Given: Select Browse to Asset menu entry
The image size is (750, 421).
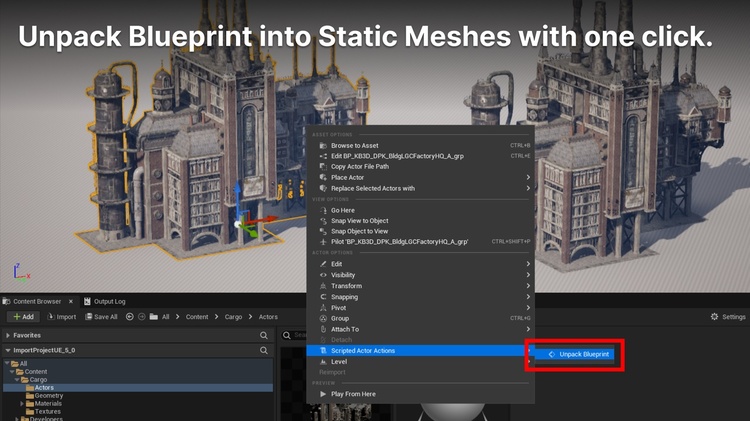Looking at the screenshot, I should coord(355,145).
